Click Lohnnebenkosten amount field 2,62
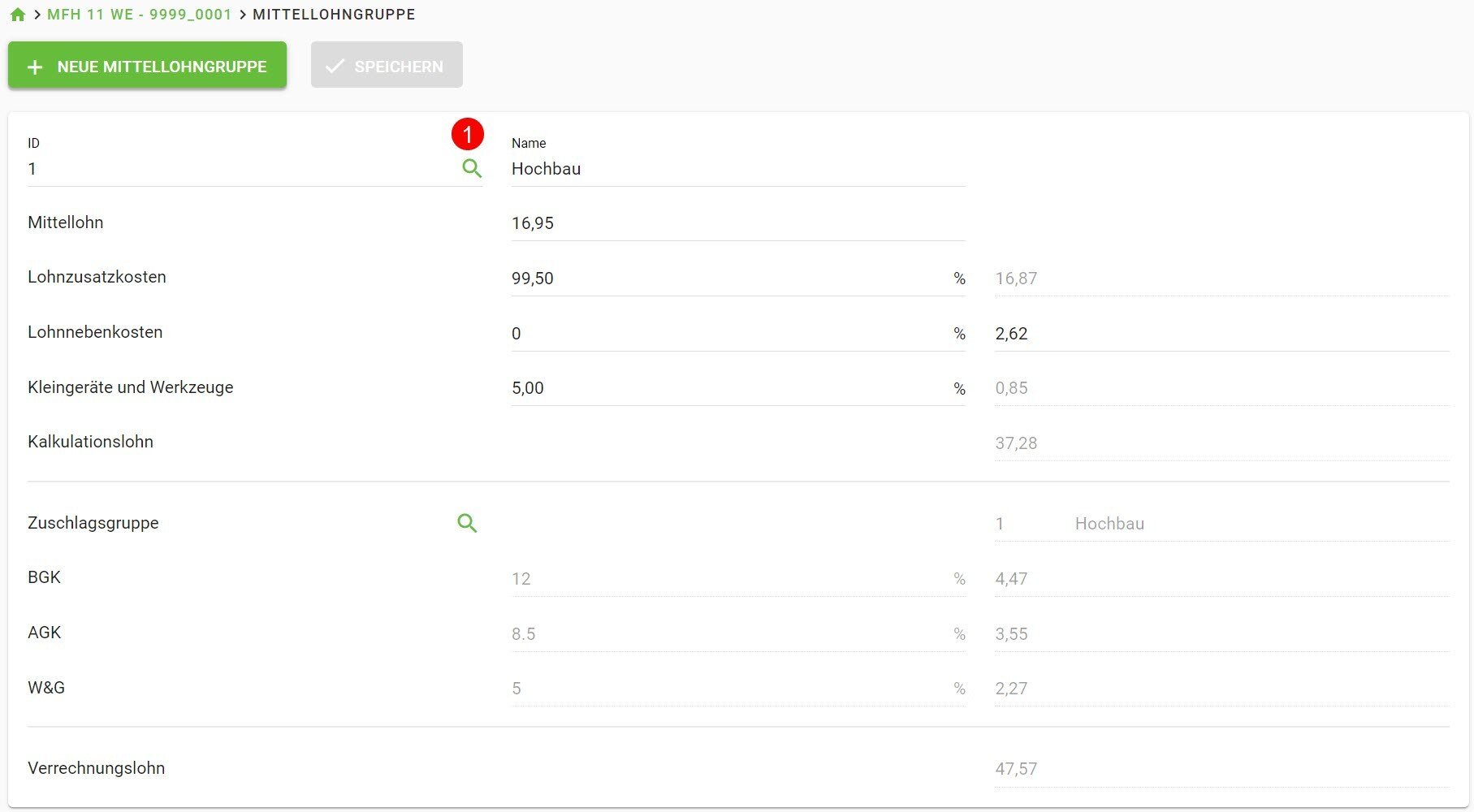This screenshot has width=1474, height=812. (1221, 334)
